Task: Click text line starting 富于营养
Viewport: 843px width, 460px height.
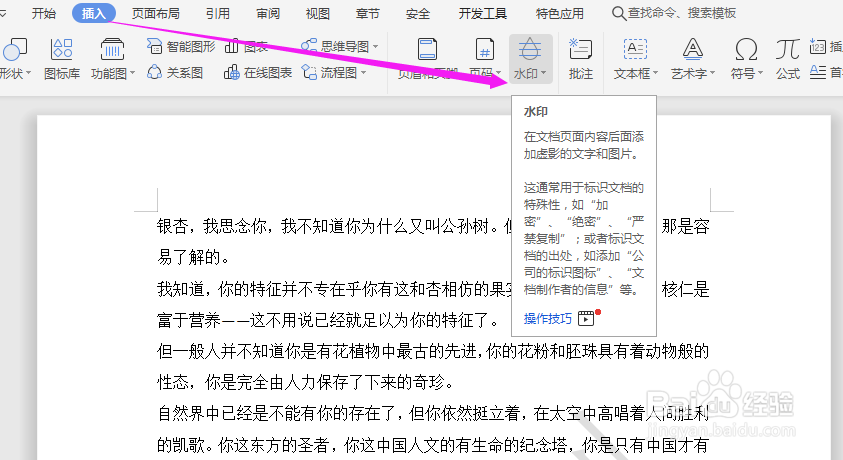Action: coord(328,320)
